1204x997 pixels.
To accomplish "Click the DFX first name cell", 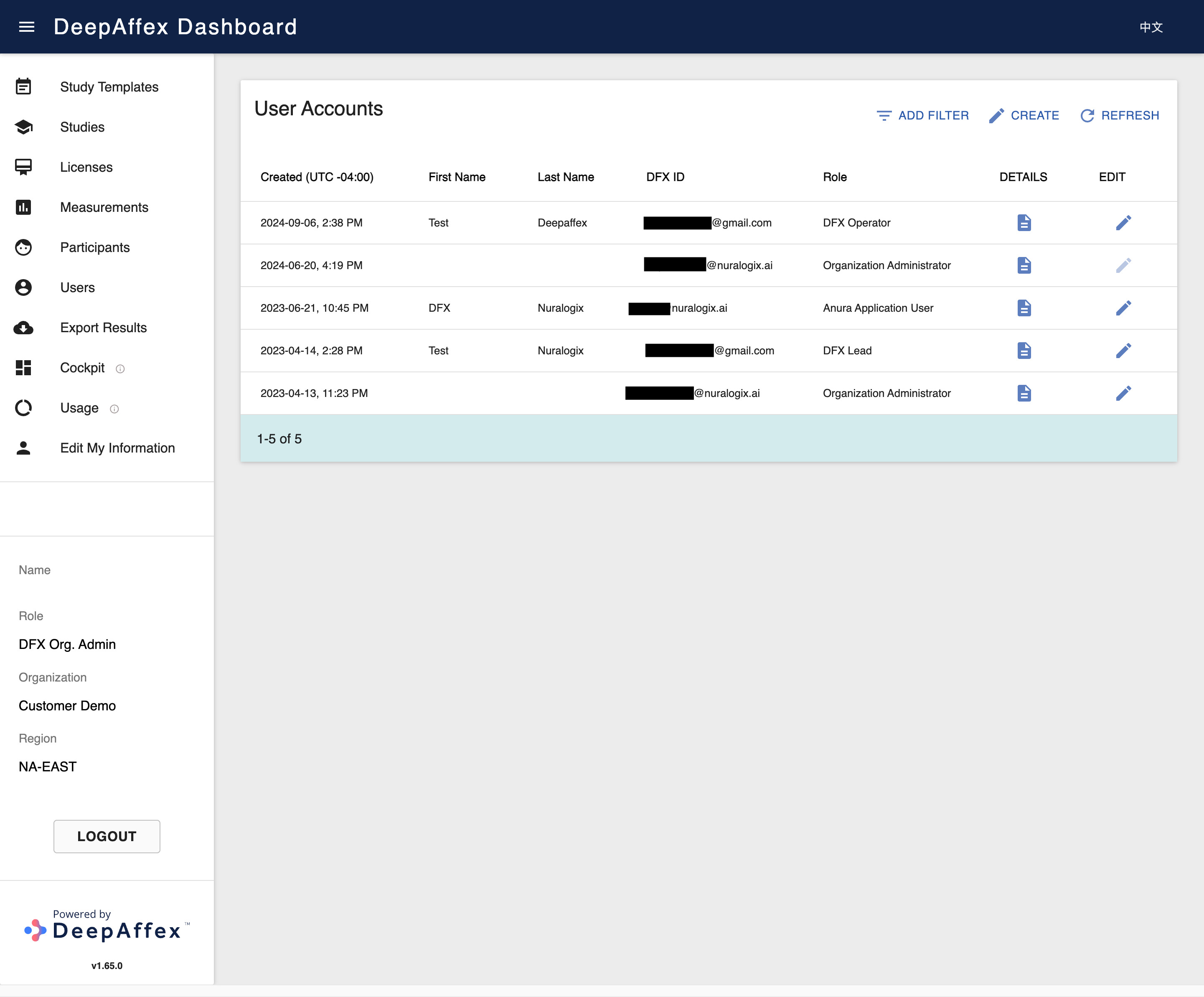I will tap(439, 308).
